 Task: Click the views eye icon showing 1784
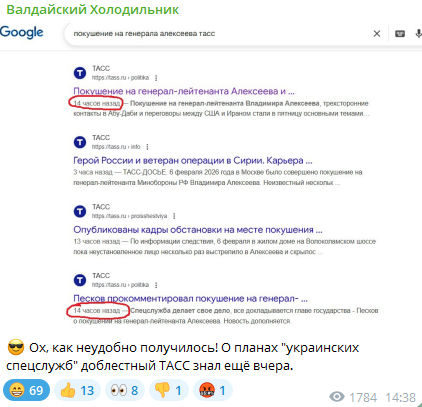(337, 397)
